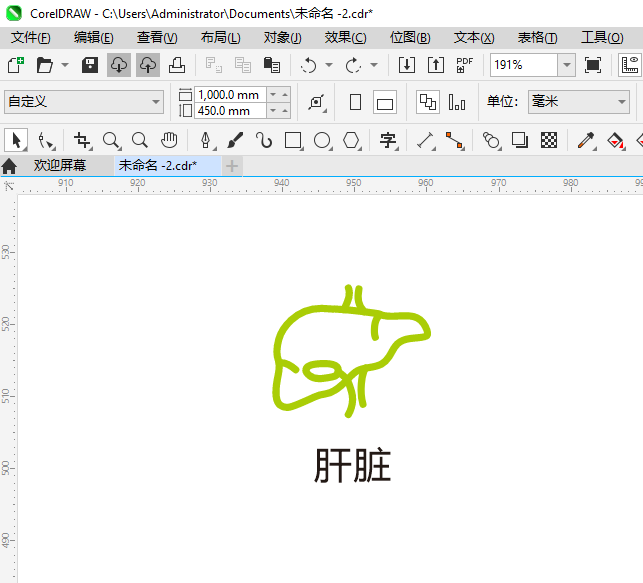Toggle the rulers display icon
Viewport: 643px width, 583px height.
click(x=630, y=65)
